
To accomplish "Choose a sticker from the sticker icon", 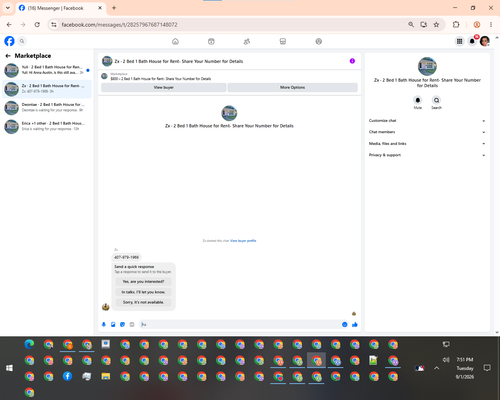I will 122,324.
